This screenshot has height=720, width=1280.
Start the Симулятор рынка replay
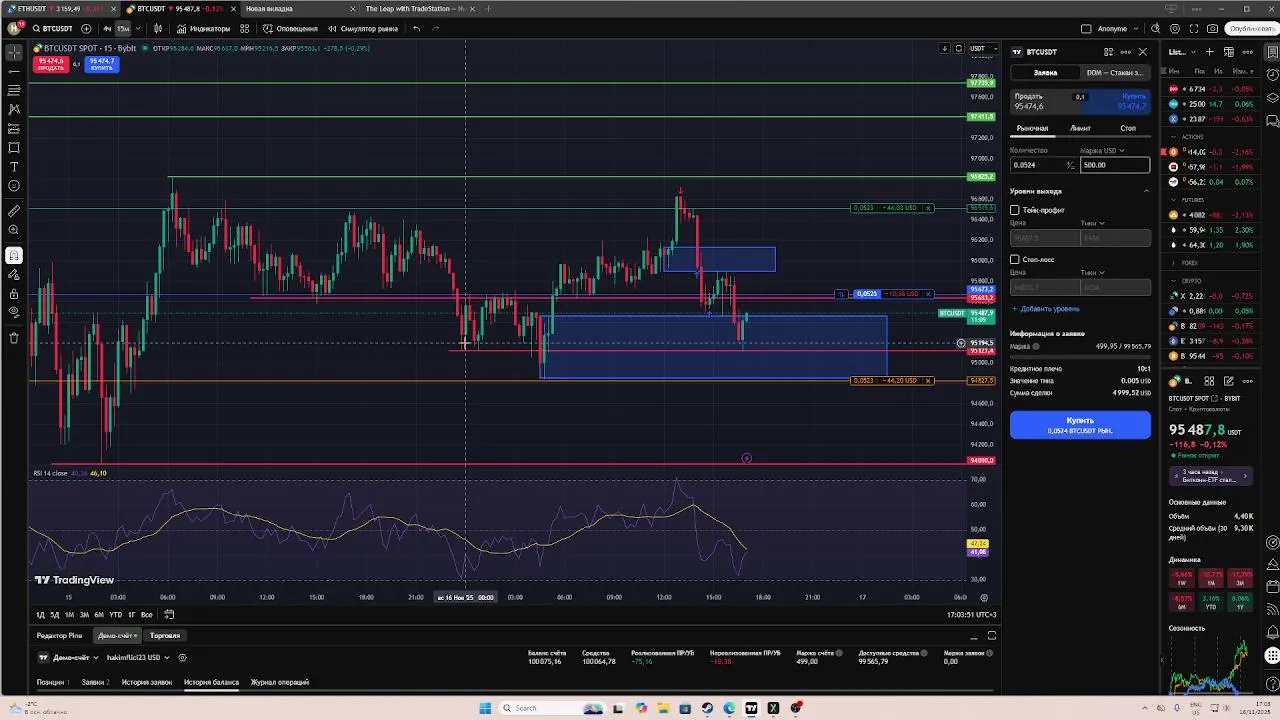tap(363, 29)
